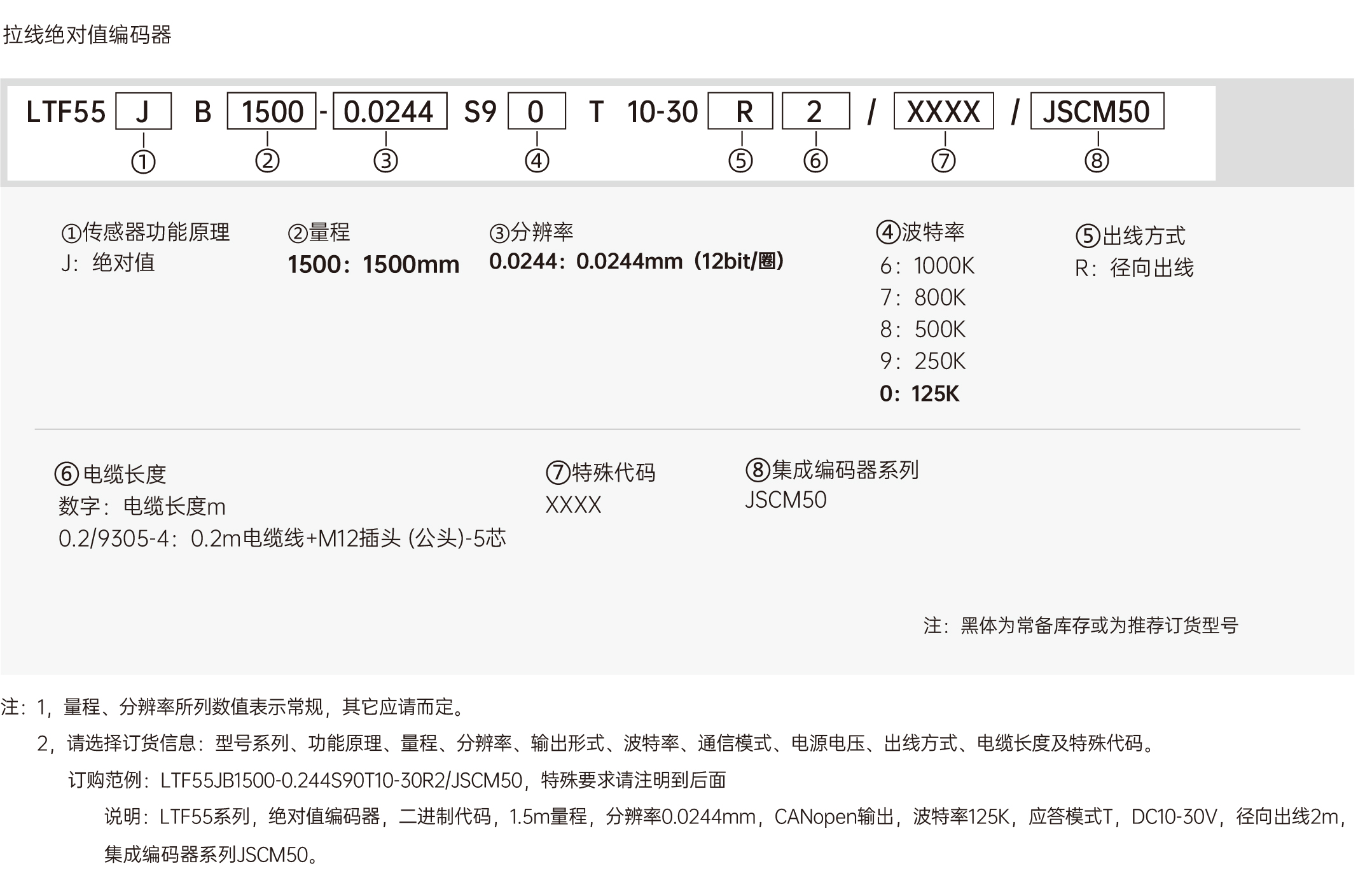1372x887 pixels.
Task: Click baud option 8: 500K
Action: [x=922, y=330]
